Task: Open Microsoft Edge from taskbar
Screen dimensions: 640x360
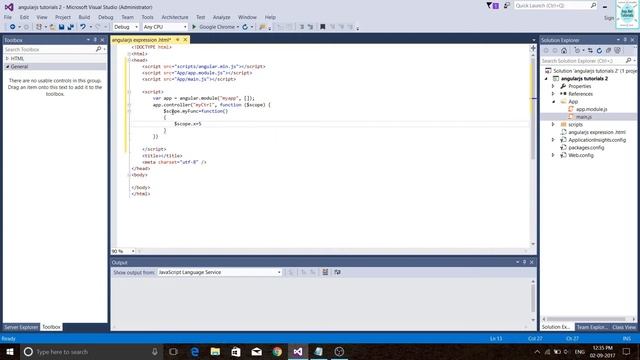Action: click(195, 351)
